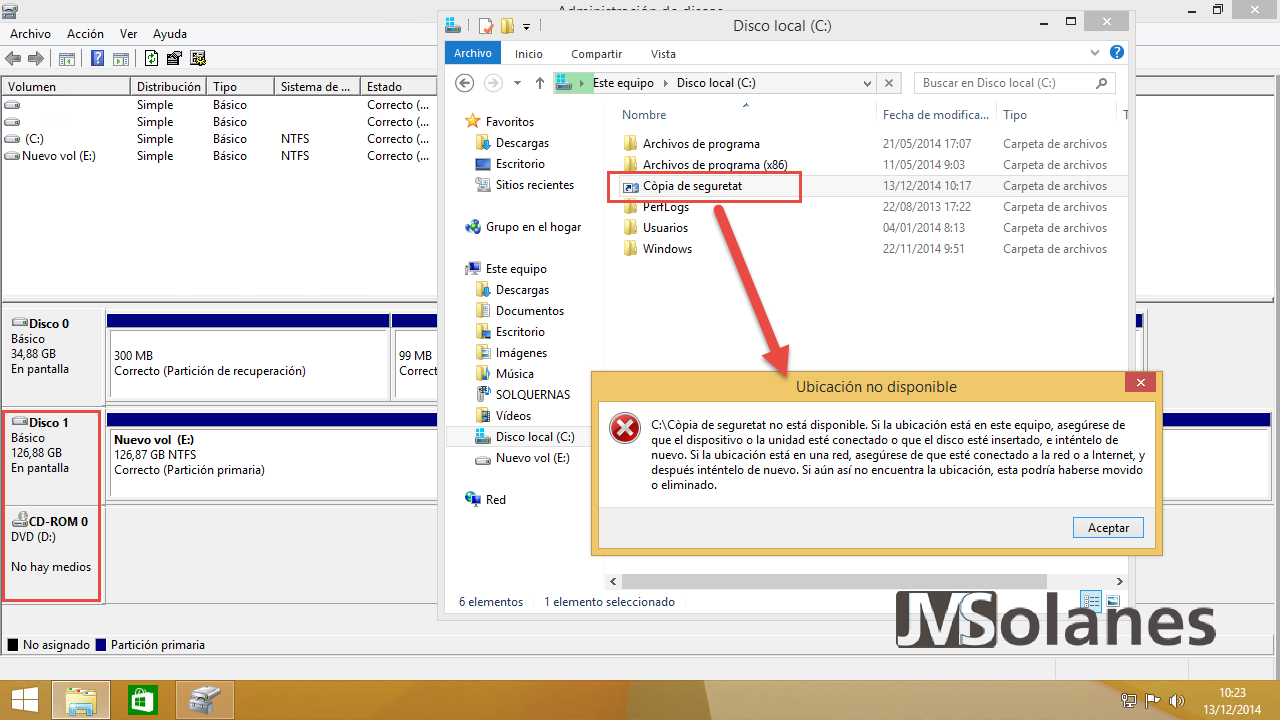
Task: Toggle console tree icon in Disk Management toolbar
Action: [67, 59]
